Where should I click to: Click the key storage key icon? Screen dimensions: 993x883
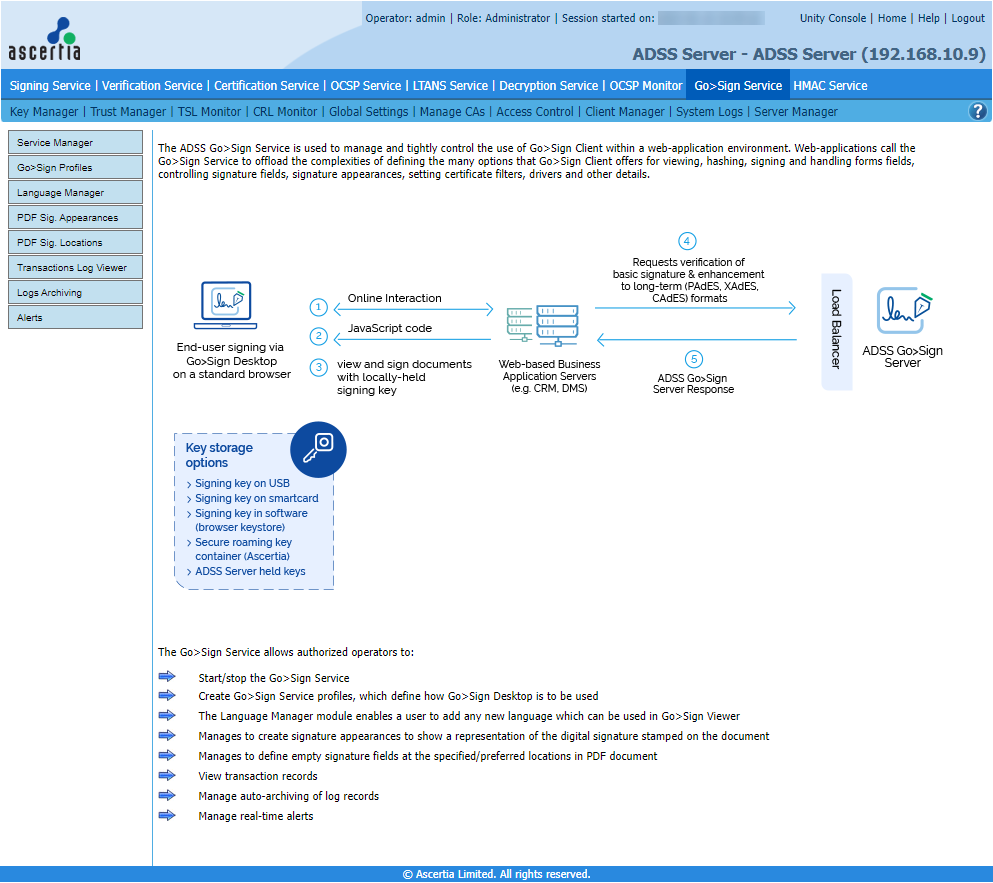click(x=318, y=449)
